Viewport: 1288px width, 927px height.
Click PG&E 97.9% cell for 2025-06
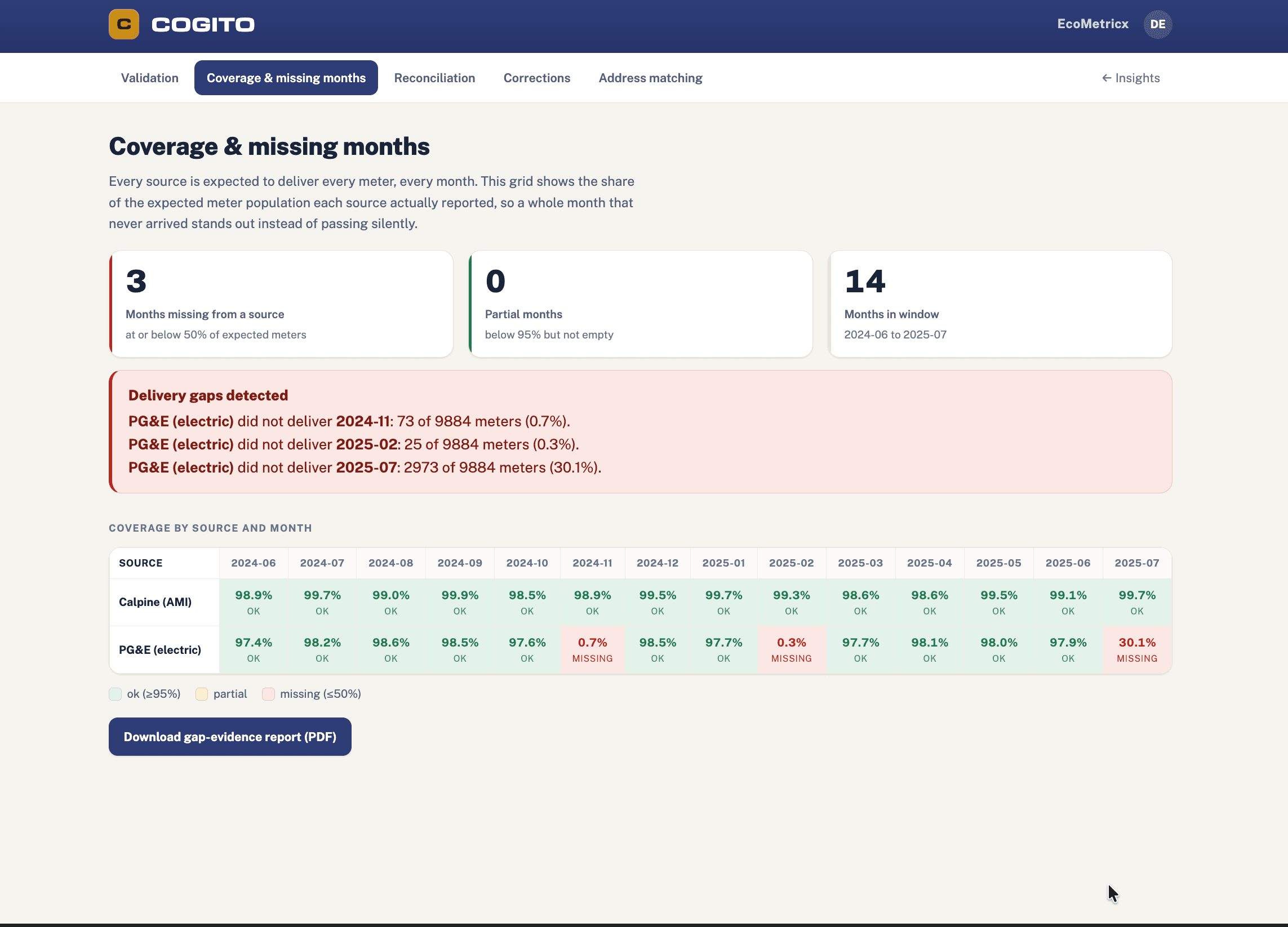pos(1068,649)
